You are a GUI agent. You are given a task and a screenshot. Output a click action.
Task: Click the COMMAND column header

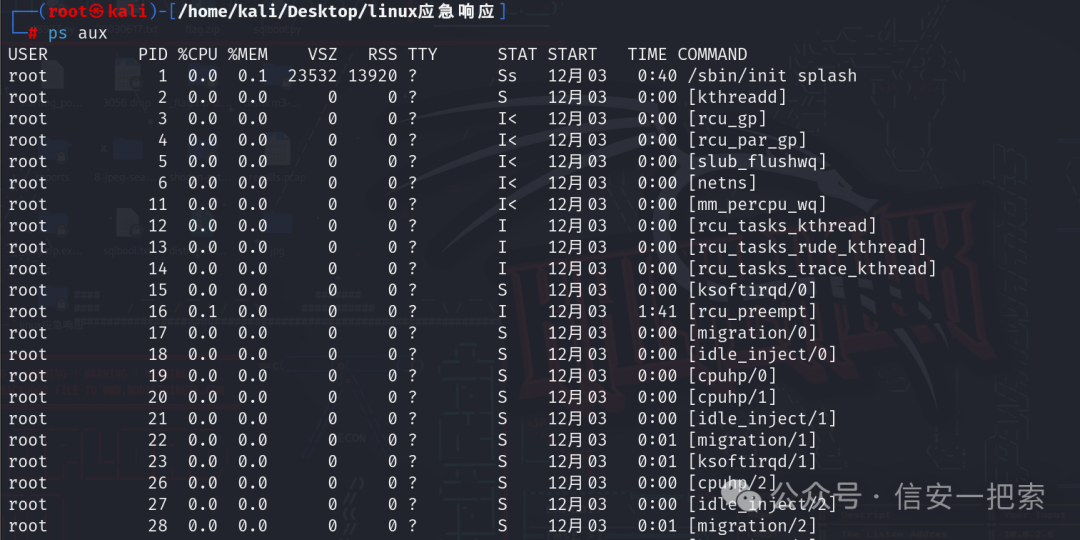713,54
